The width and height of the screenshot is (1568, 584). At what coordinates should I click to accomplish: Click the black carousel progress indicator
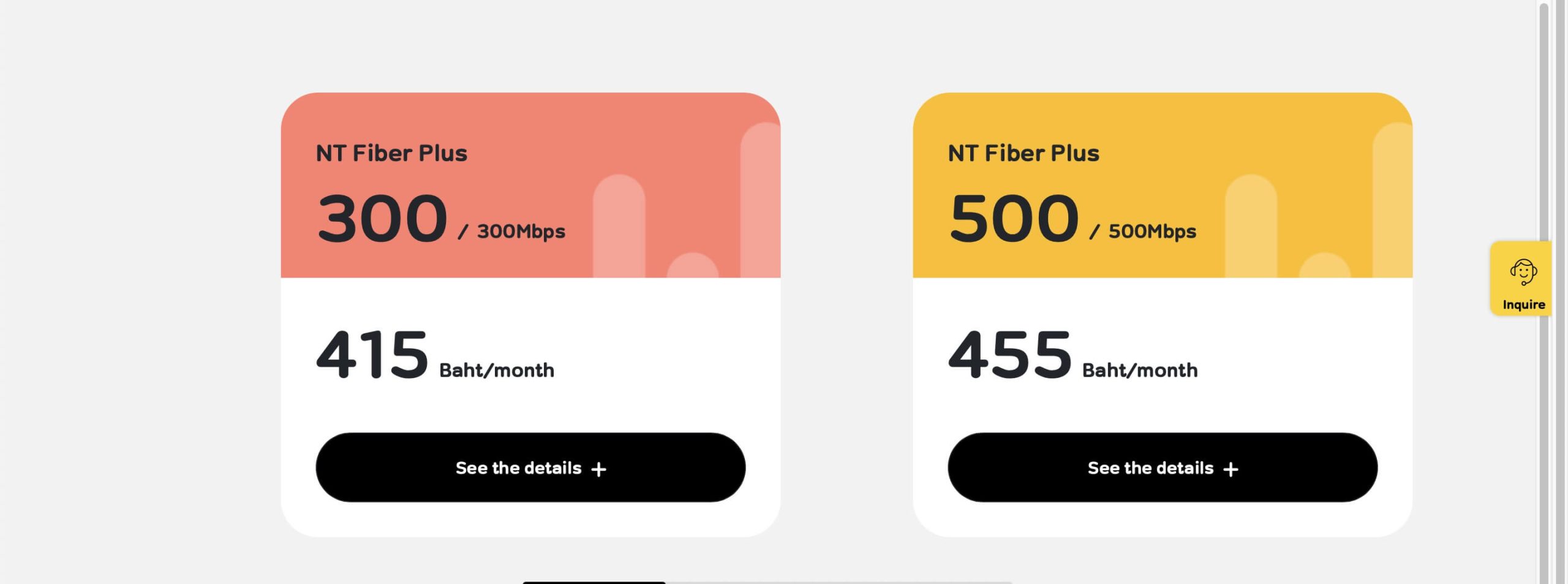pyautogui.click(x=594, y=582)
